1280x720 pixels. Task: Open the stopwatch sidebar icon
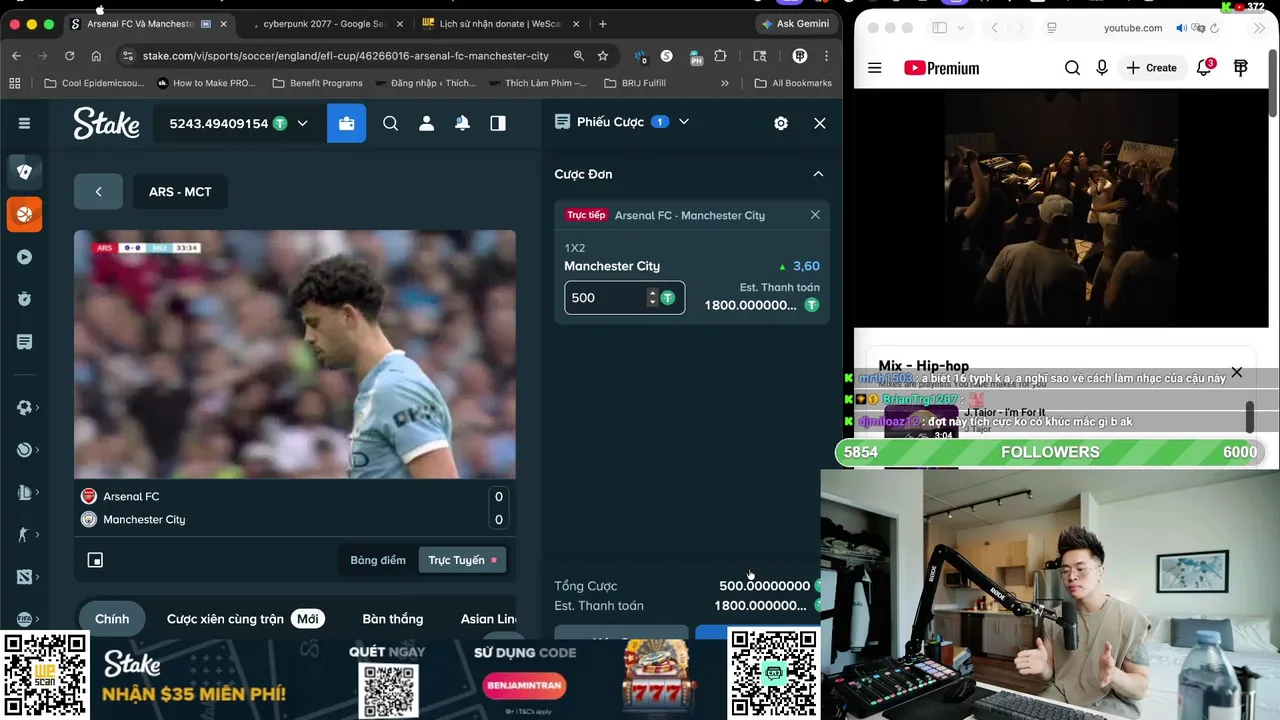click(24, 299)
